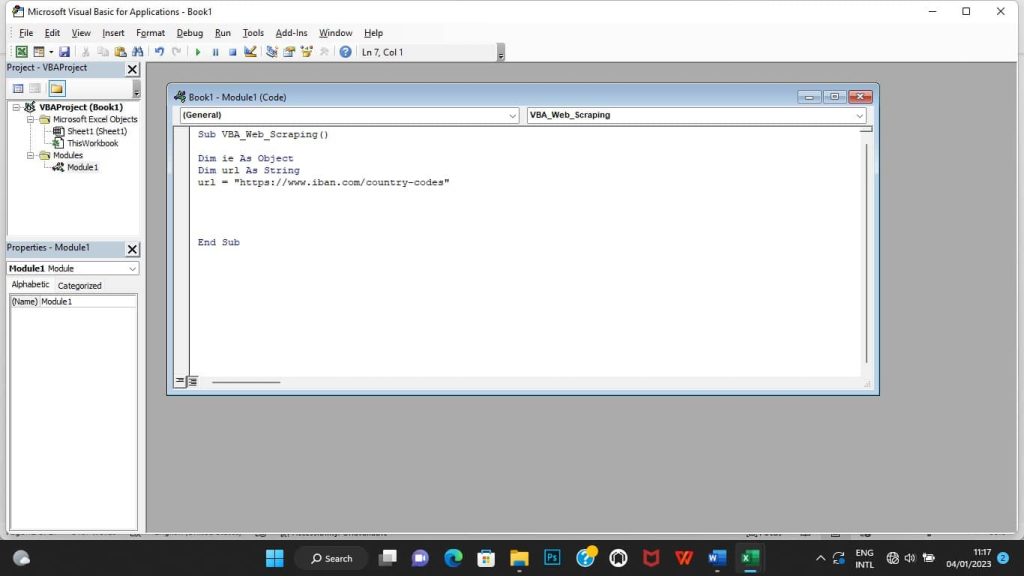Click the Insert UserForm toolbar icon

tap(39, 52)
